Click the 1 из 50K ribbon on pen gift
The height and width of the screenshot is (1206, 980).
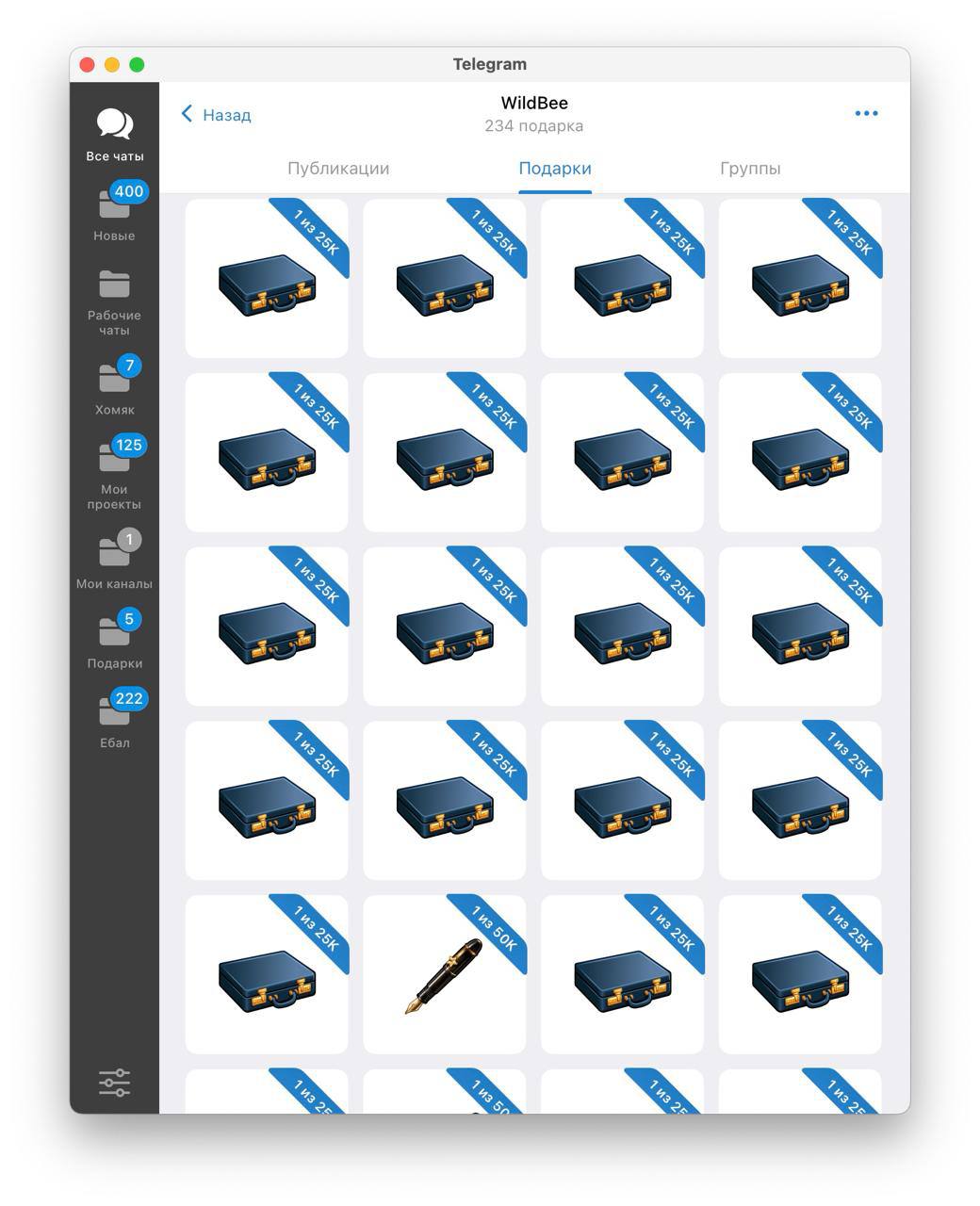point(492,929)
